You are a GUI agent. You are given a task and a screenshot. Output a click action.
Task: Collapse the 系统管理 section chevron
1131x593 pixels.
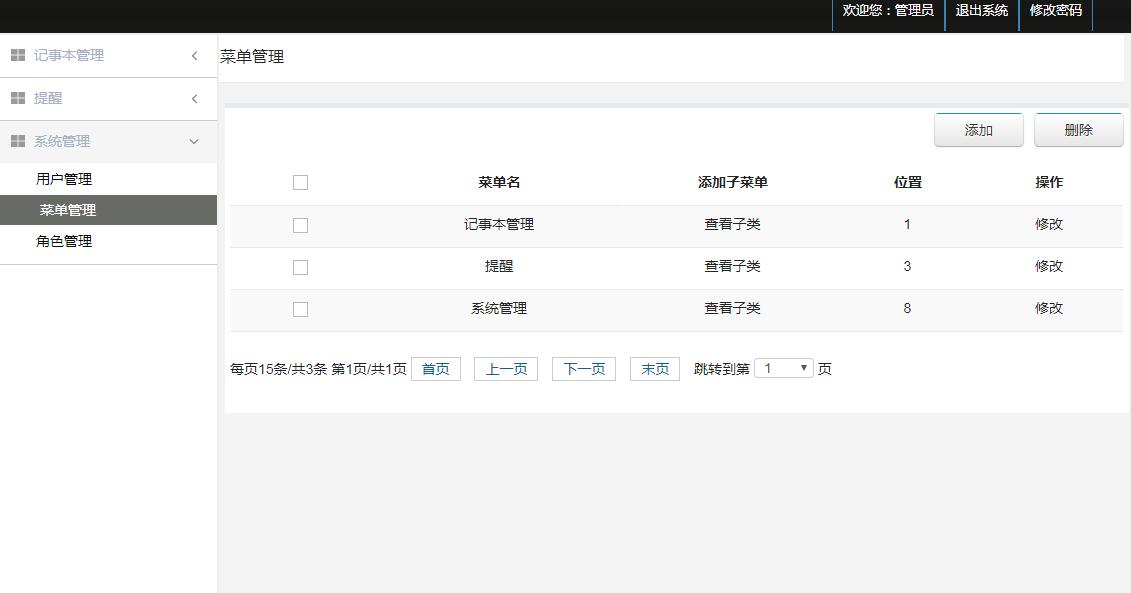pyautogui.click(x=194, y=142)
